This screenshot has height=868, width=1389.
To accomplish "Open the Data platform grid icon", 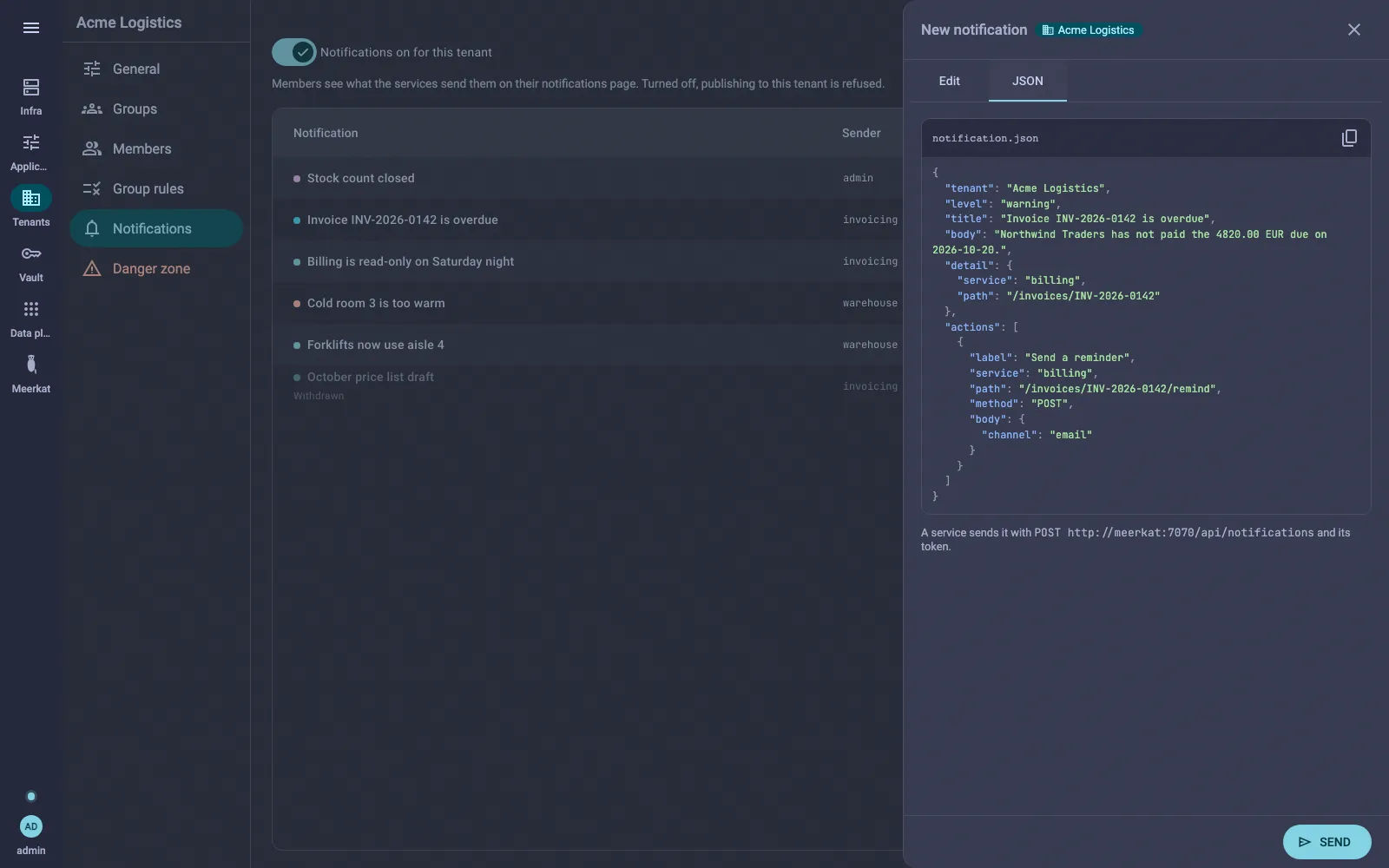I will click(31, 309).
